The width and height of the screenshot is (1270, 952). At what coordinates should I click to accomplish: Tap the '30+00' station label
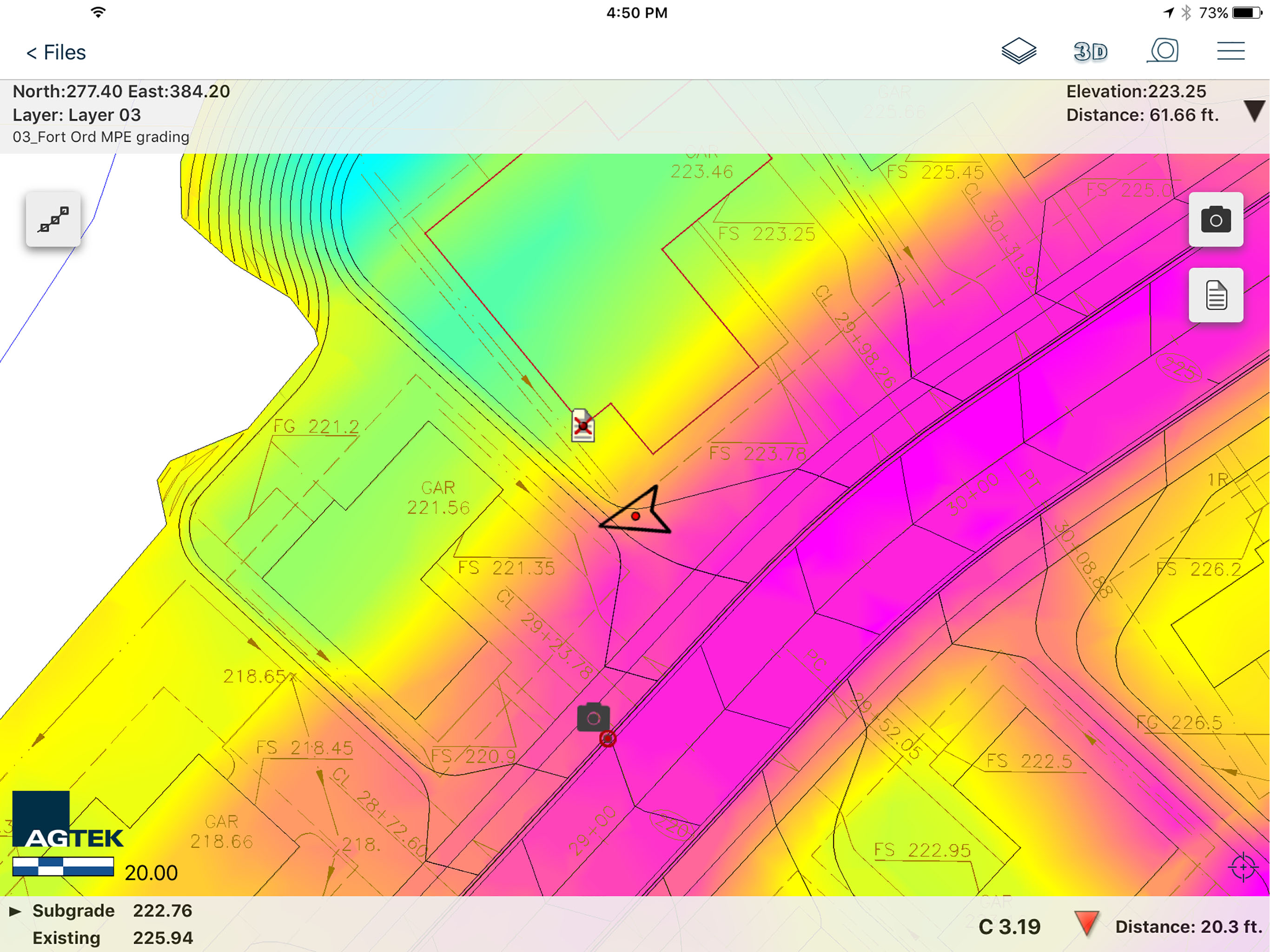[973, 495]
